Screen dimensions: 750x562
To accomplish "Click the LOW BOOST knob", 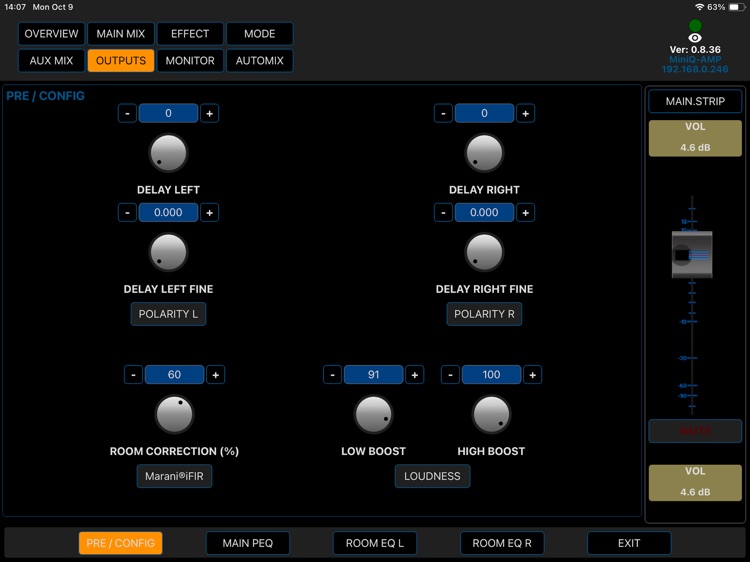I will 374,414.
